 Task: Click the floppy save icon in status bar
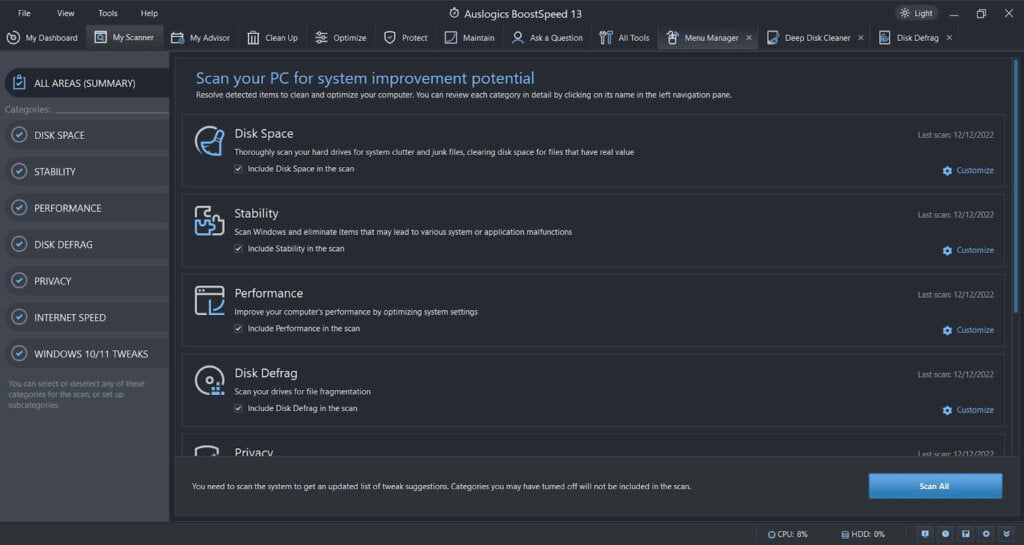click(966, 534)
